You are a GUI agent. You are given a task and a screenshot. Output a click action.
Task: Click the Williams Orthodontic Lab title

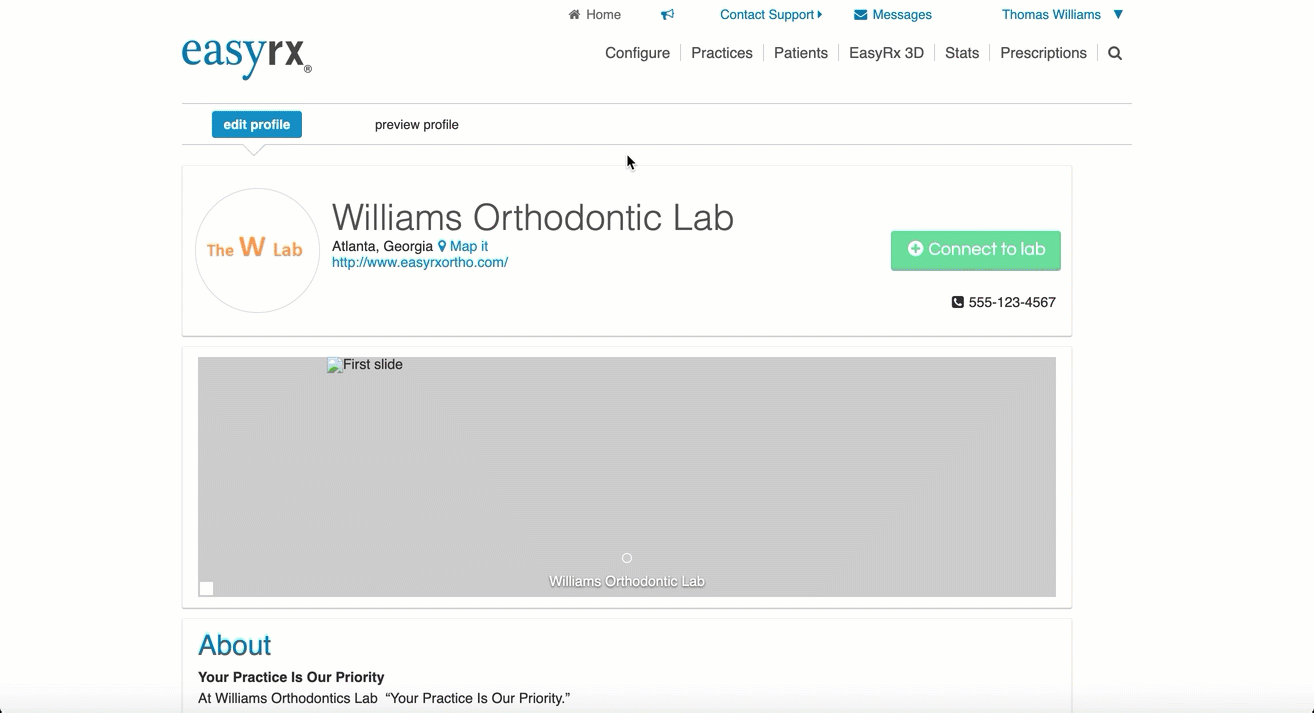(533, 217)
